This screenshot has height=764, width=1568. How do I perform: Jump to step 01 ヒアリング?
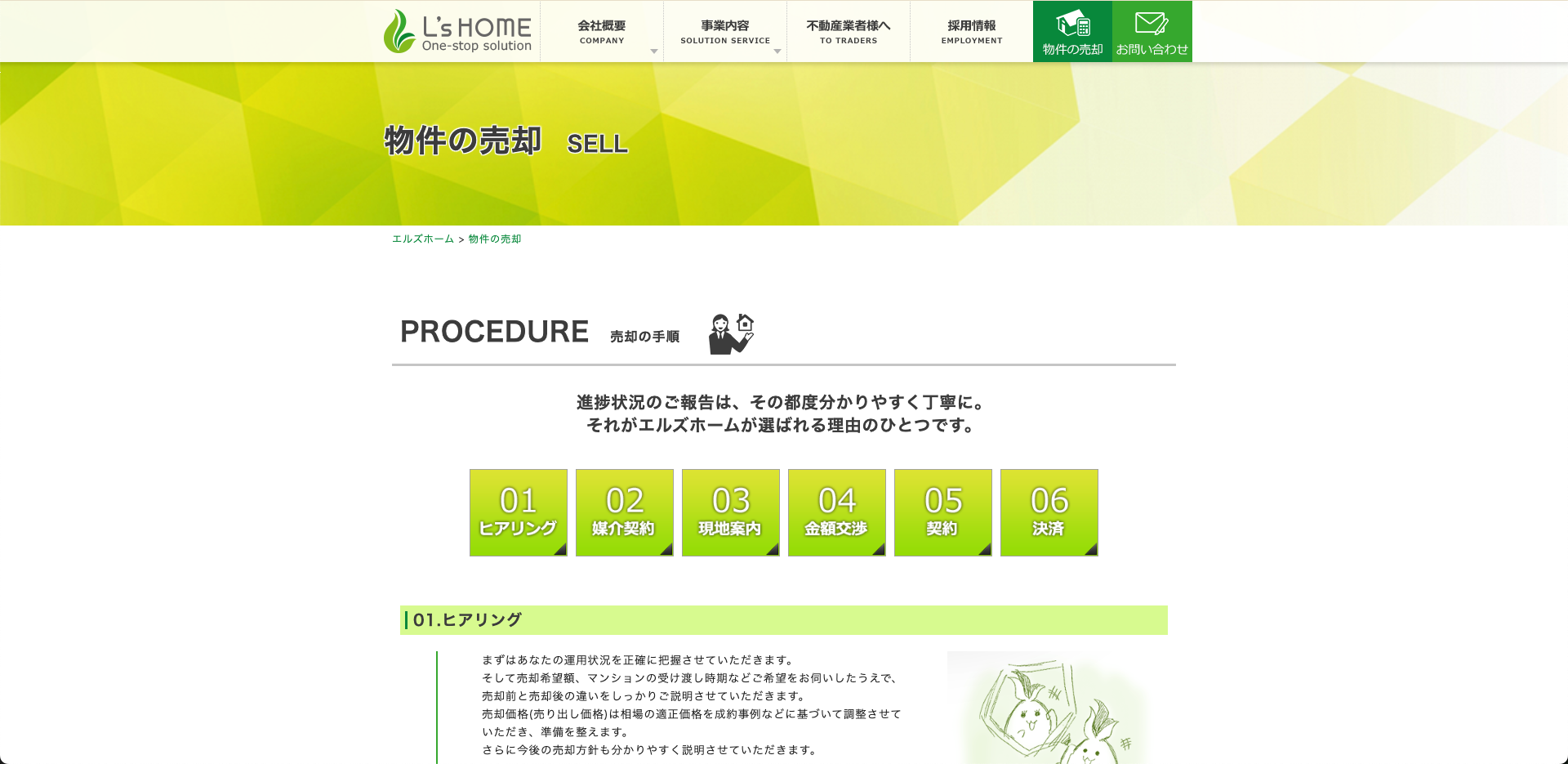click(x=519, y=512)
